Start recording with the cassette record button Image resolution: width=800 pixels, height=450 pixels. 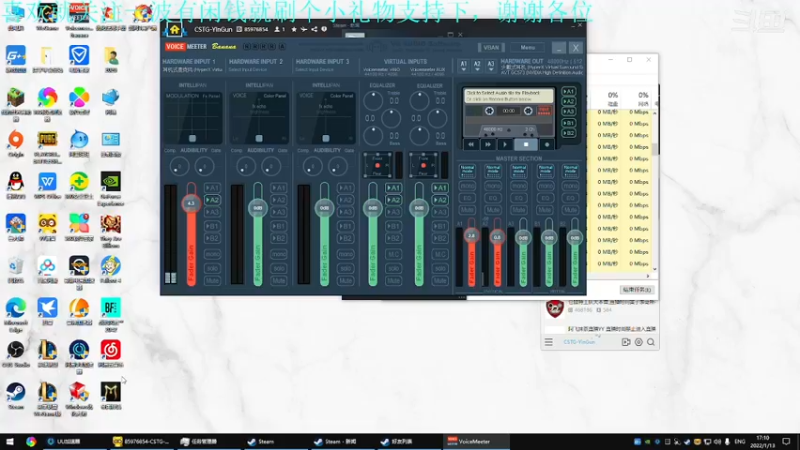[547, 144]
